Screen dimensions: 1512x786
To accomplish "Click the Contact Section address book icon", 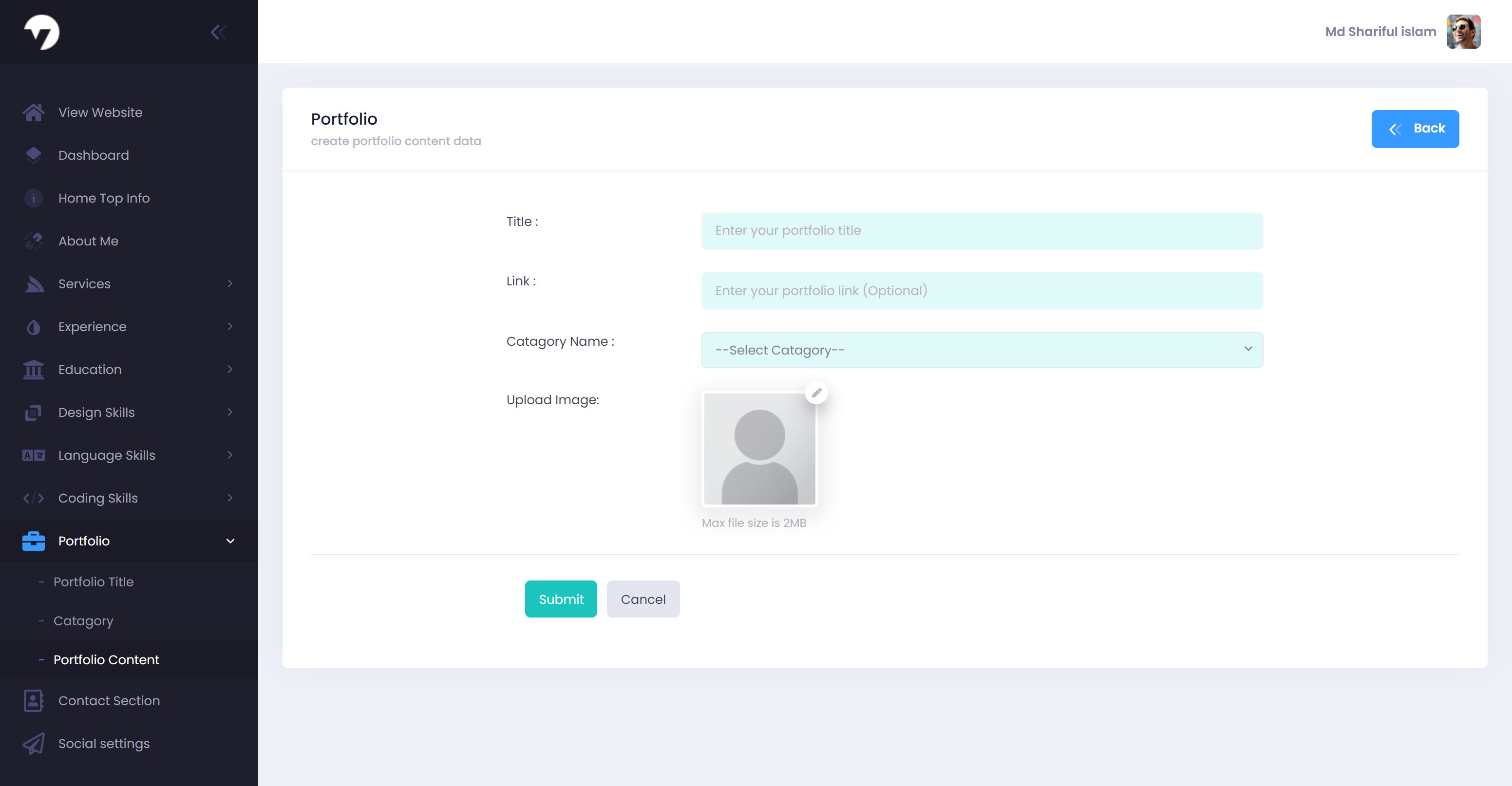I will click(34, 700).
